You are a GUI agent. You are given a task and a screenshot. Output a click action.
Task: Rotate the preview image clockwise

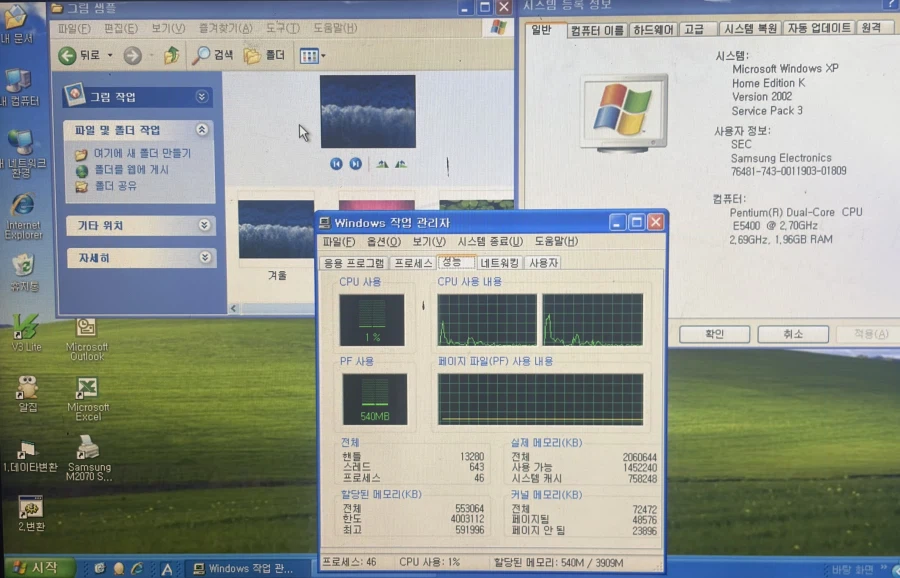point(382,165)
